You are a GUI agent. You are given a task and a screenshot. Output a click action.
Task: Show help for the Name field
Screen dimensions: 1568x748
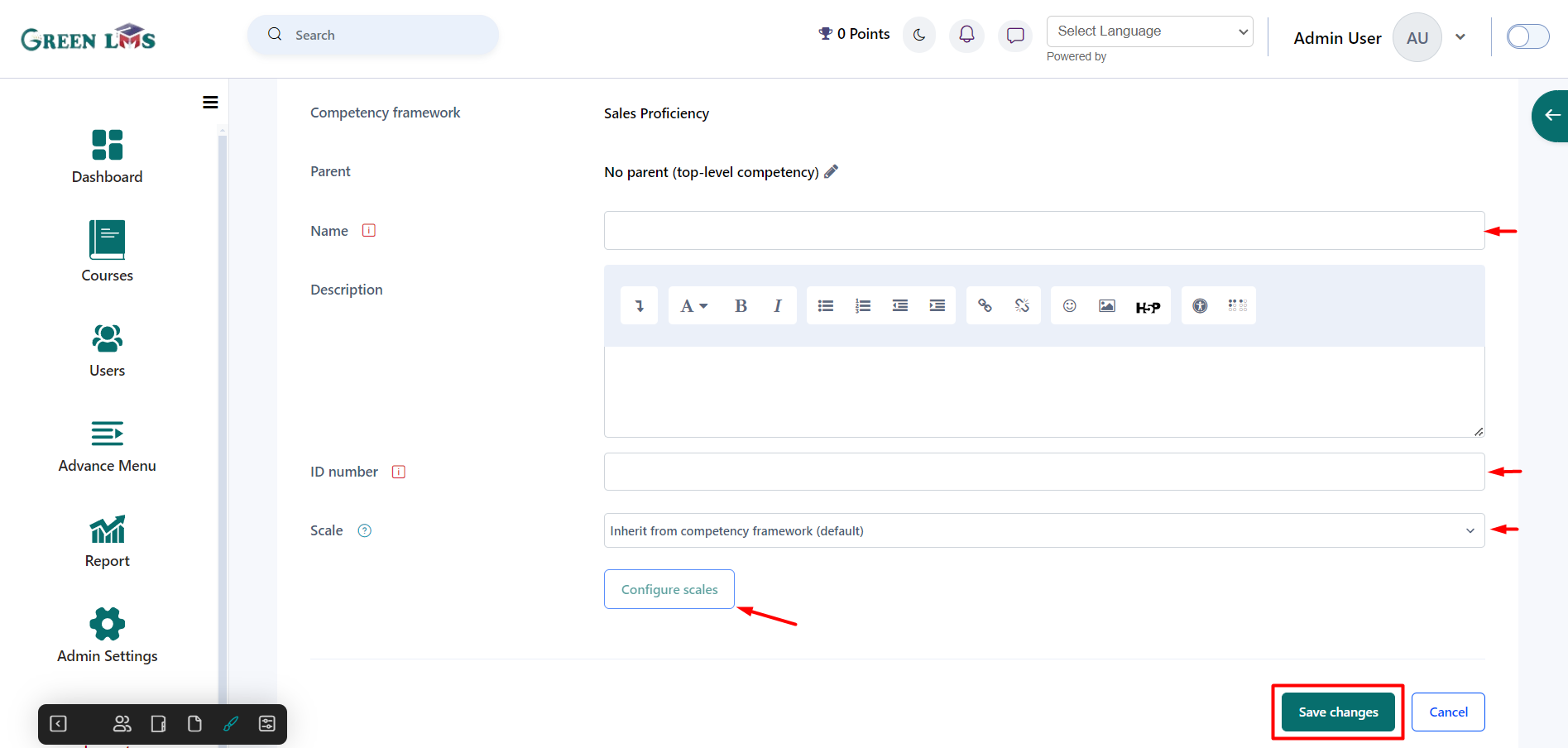pos(369,231)
